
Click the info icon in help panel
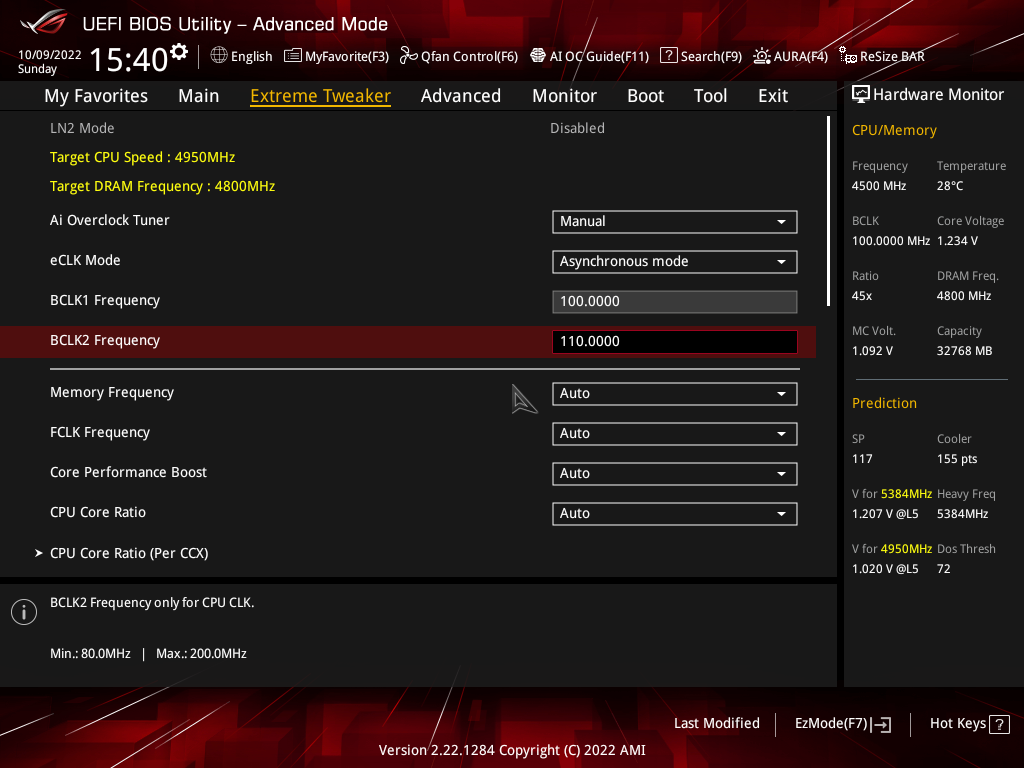(24, 612)
